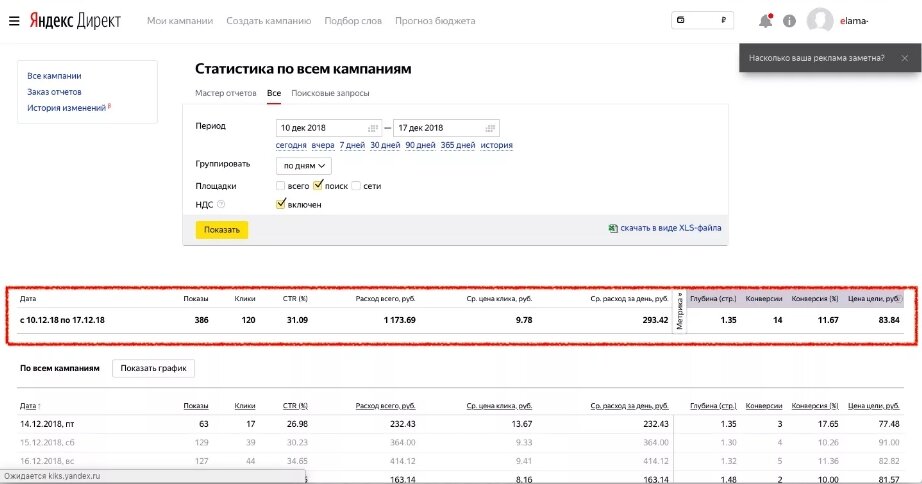Open Прогноз бюджета menu item
The height and width of the screenshot is (484, 922).
(435, 21)
